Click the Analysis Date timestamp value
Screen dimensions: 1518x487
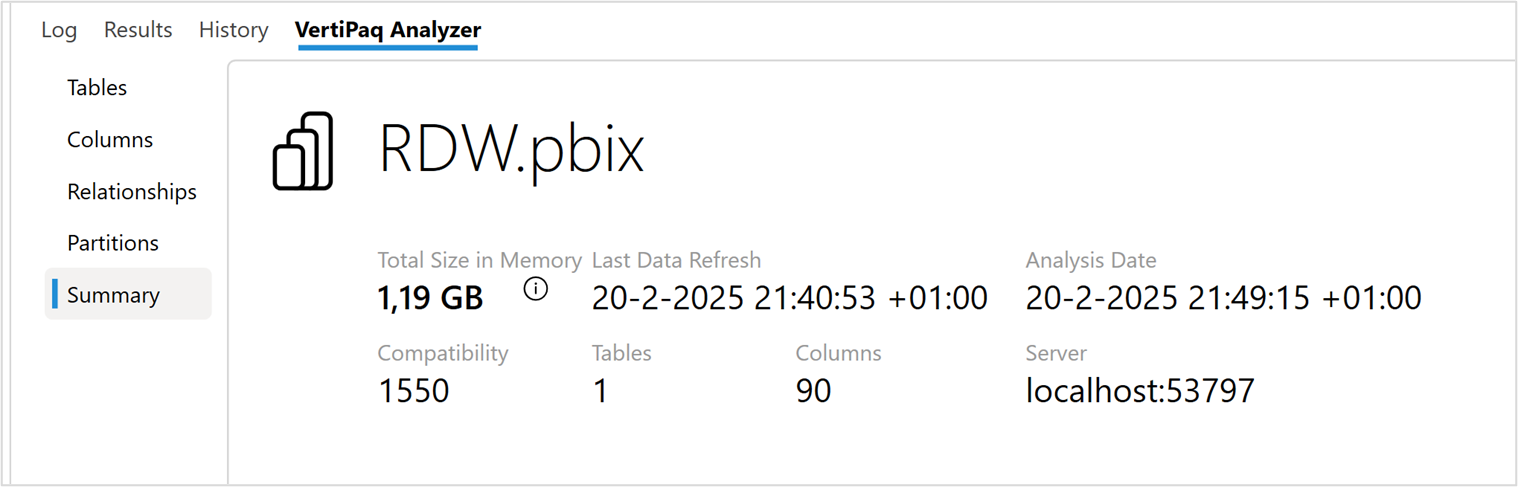(x=1223, y=297)
